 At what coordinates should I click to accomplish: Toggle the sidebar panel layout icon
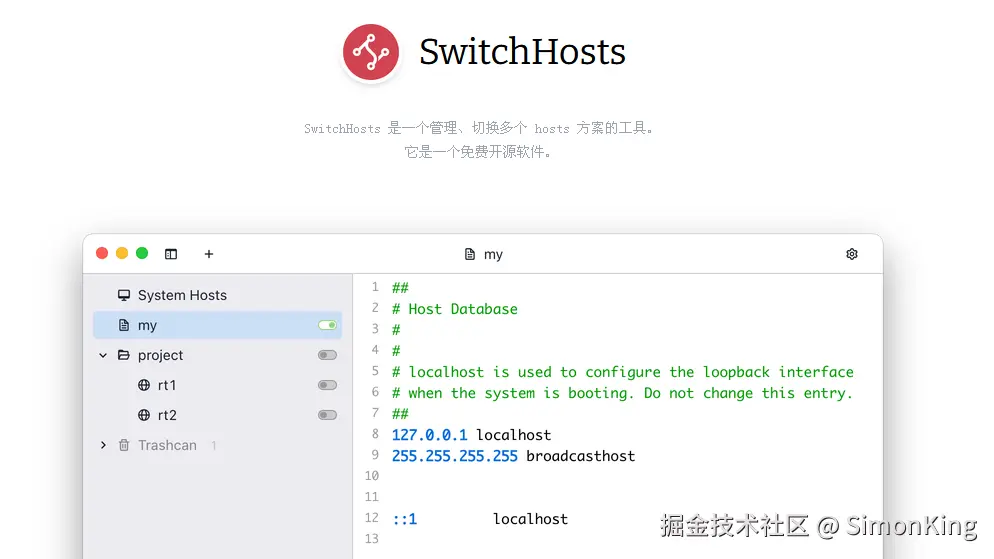[x=171, y=254]
